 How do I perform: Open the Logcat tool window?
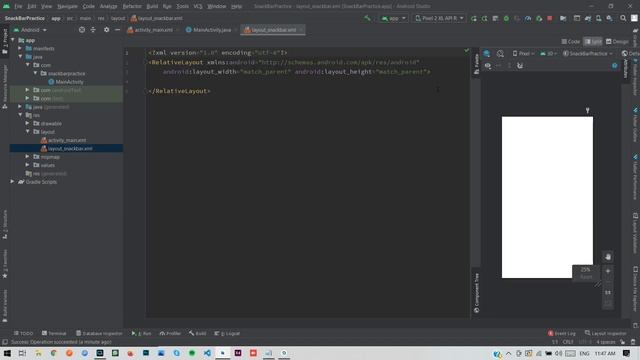pyautogui.click(x=227, y=333)
